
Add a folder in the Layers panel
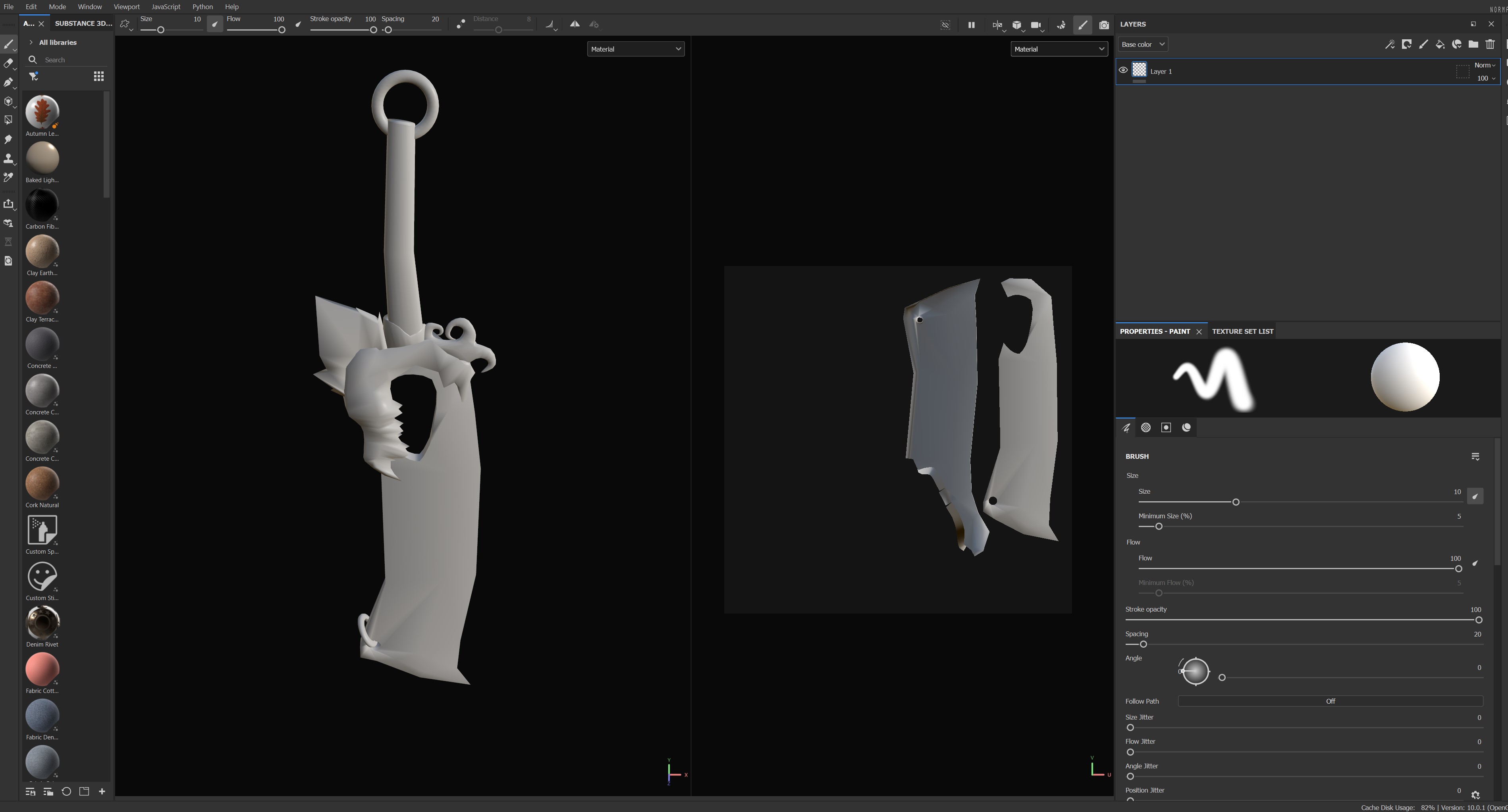click(1473, 44)
